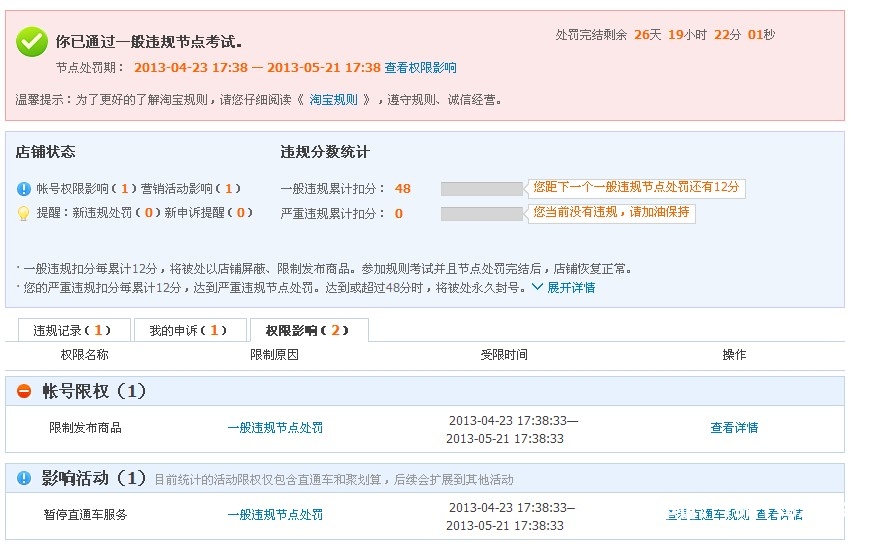This screenshot has width=871, height=548.
Task: Click 查看详情 for 限制发布商品 row
Action: (734, 428)
